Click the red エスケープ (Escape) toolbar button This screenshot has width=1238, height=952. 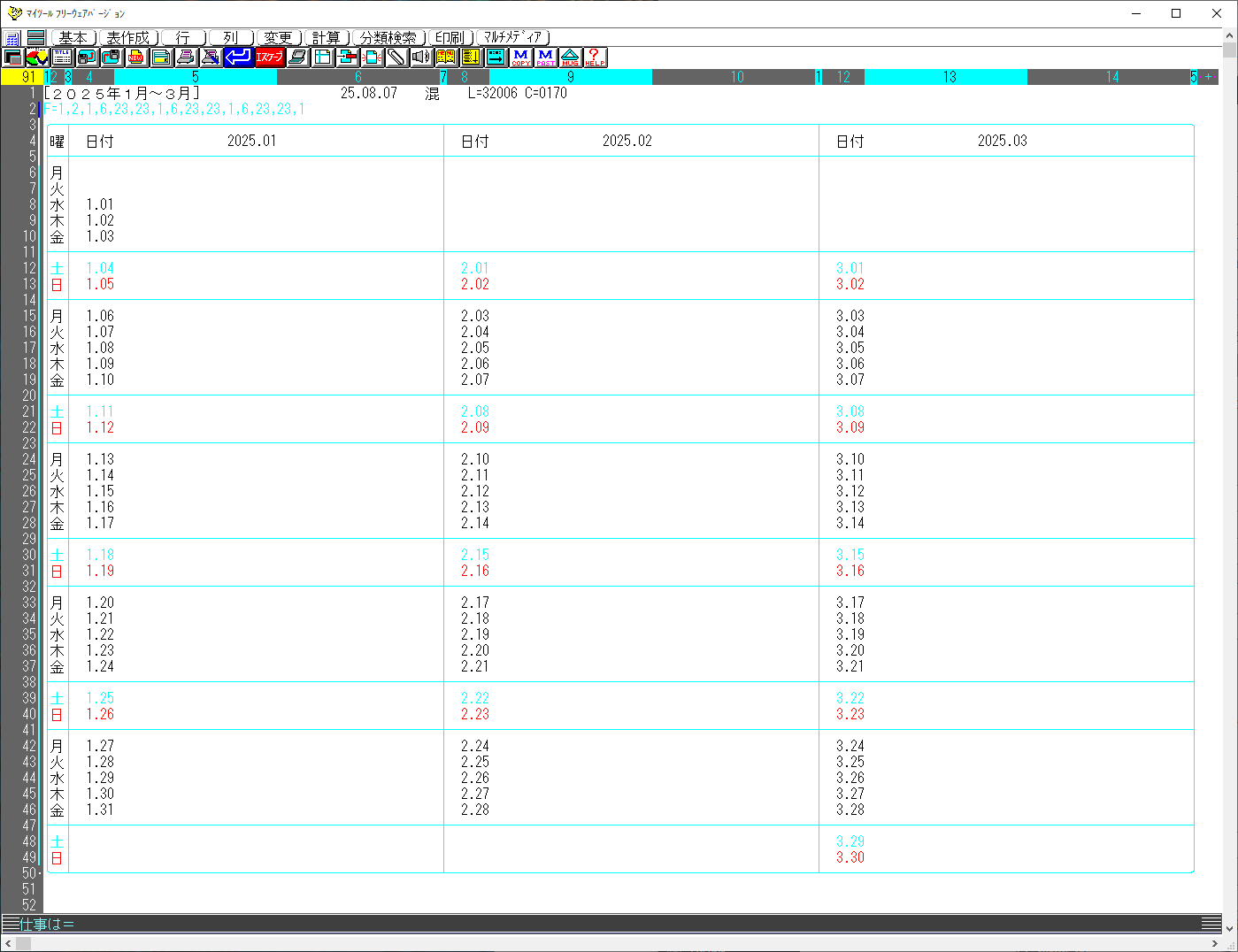[x=269, y=58]
